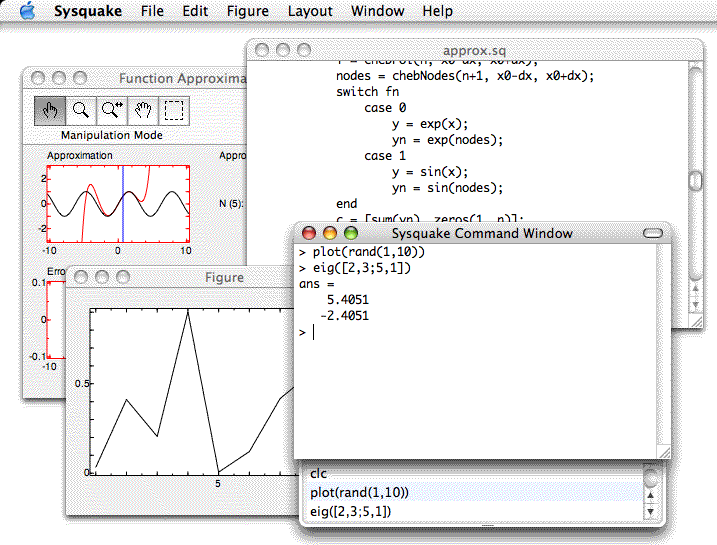Open the Sysquake application menu
717x545 pixels.
coord(88,11)
